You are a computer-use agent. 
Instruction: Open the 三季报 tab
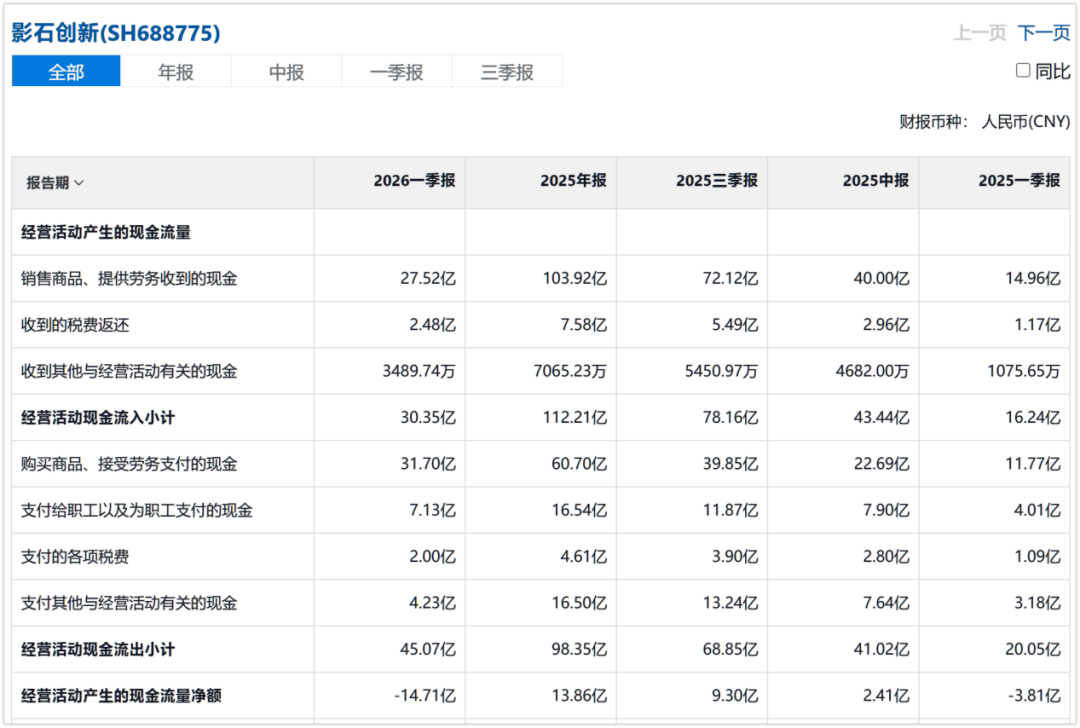pos(507,72)
